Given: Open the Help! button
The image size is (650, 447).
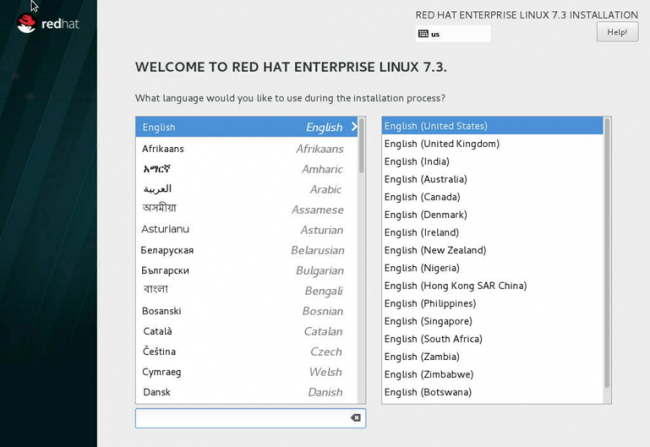Looking at the screenshot, I should pyautogui.click(x=617, y=32).
